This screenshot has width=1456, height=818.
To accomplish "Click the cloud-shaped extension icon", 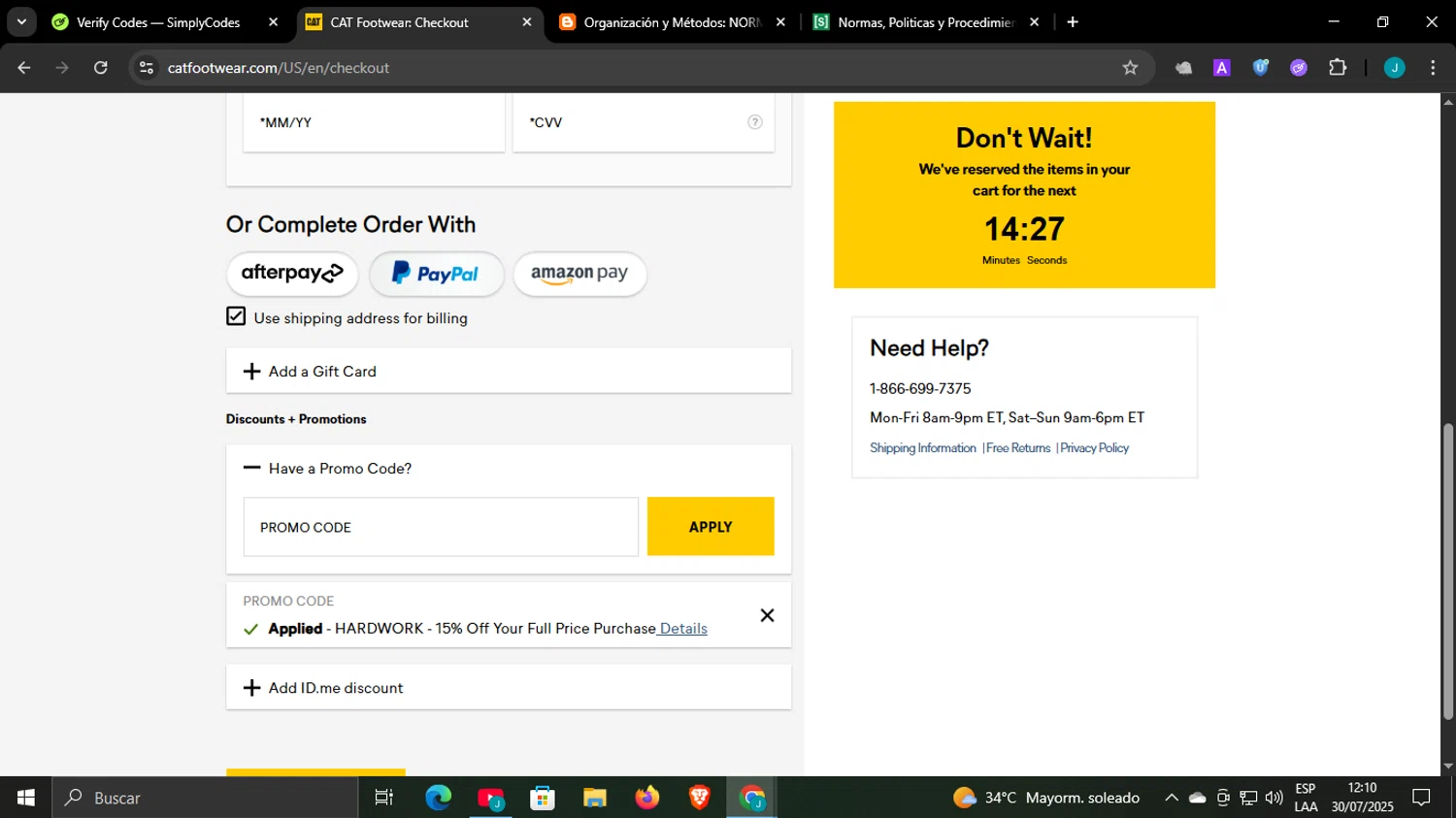I will pyautogui.click(x=1183, y=68).
